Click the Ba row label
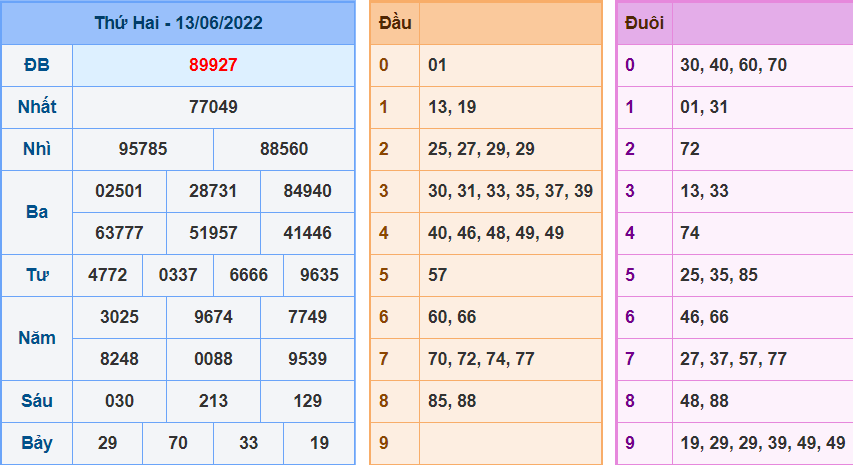853x465 pixels. tap(37, 212)
